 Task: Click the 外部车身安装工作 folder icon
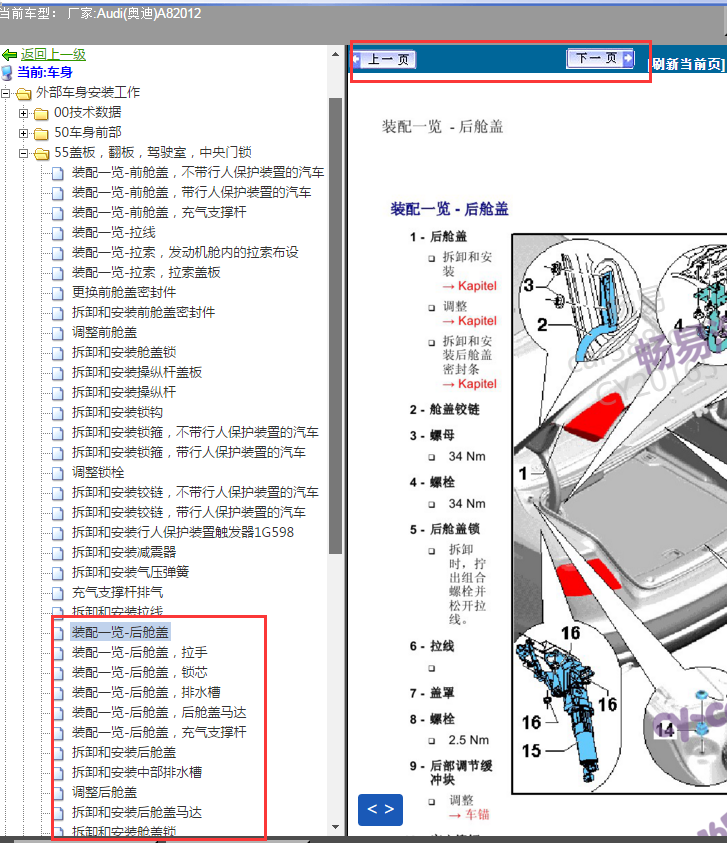click(23, 94)
